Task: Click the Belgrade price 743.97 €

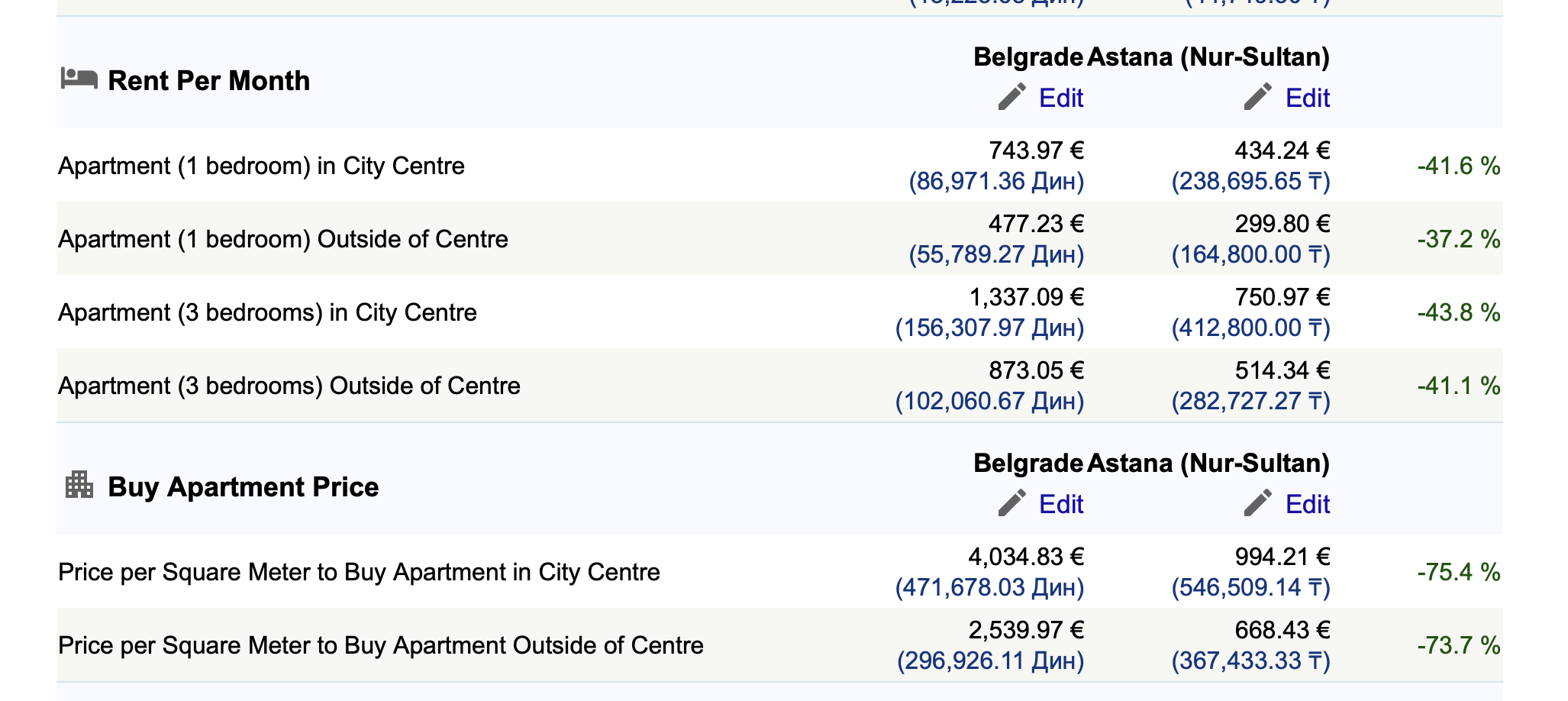Action: [1036, 150]
